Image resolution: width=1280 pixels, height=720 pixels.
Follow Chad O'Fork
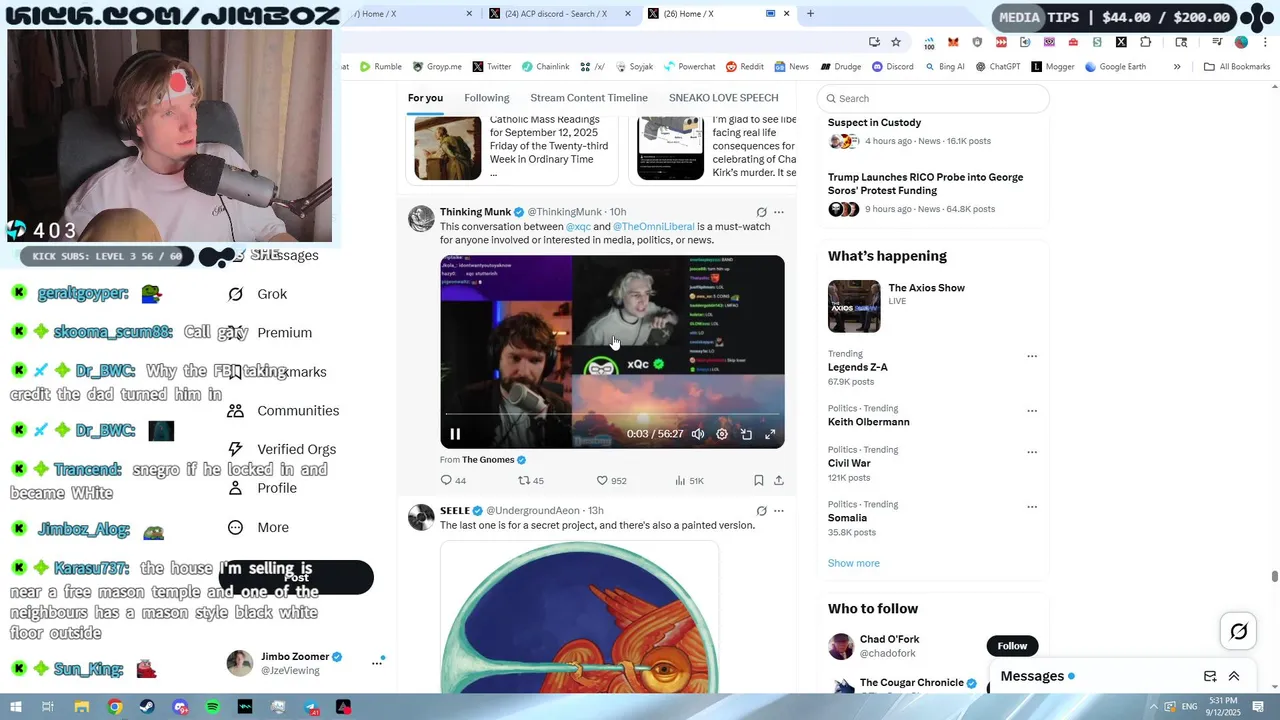click(1012, 646)
